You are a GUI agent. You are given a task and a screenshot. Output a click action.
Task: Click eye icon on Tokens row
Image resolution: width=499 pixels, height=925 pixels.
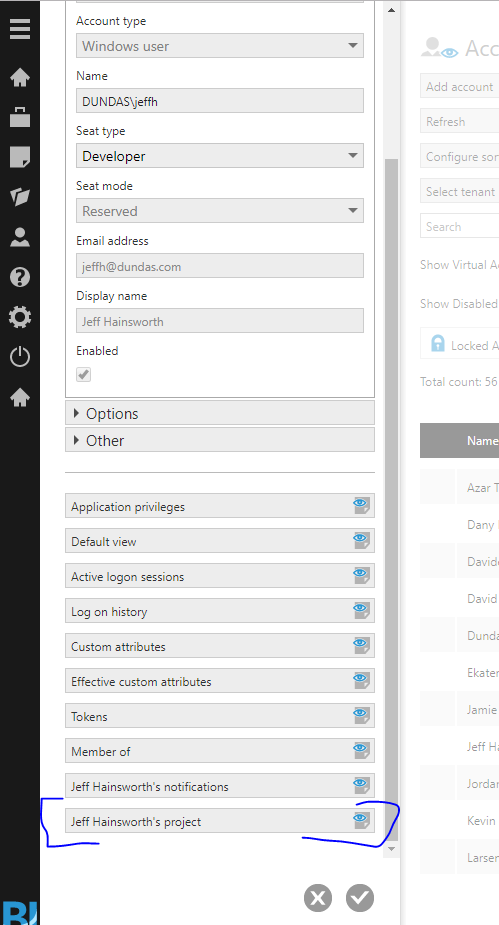tap(361, 716)
